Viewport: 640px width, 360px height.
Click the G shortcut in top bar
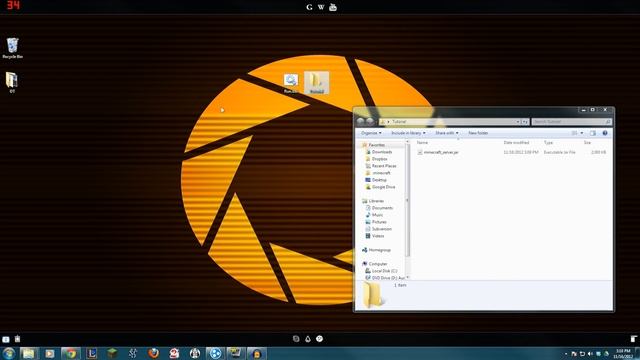click(309, 7)
